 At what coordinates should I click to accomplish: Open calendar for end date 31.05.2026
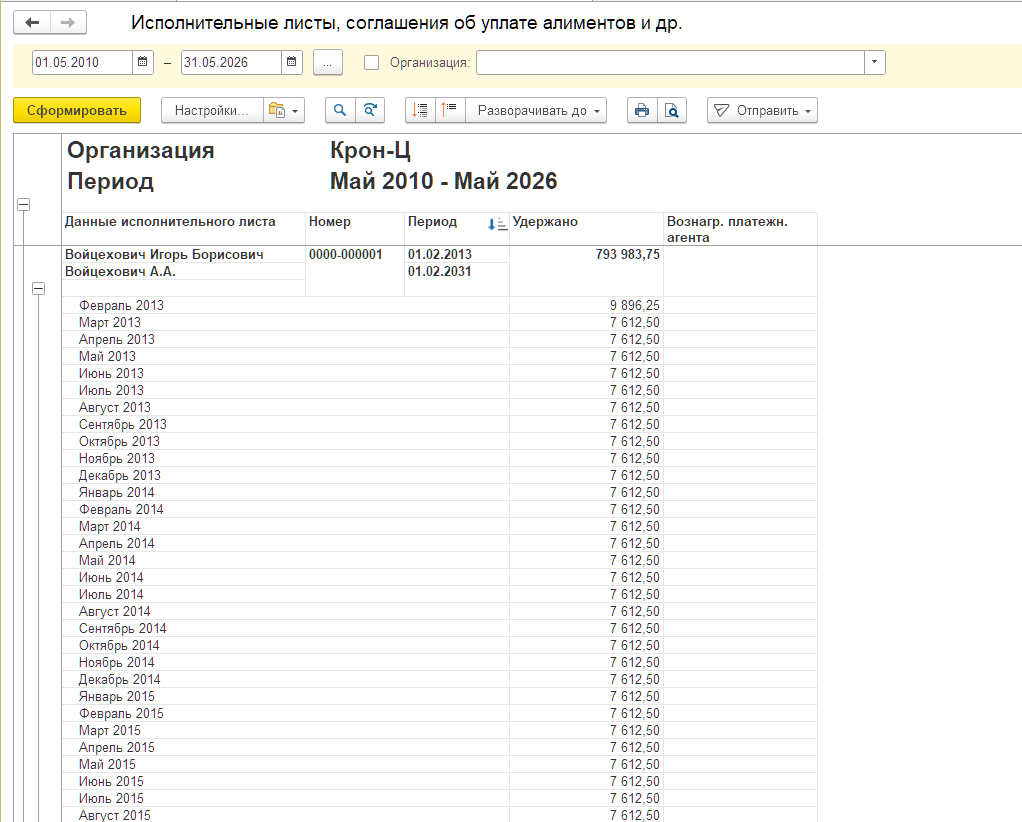(x=292, y=63)
